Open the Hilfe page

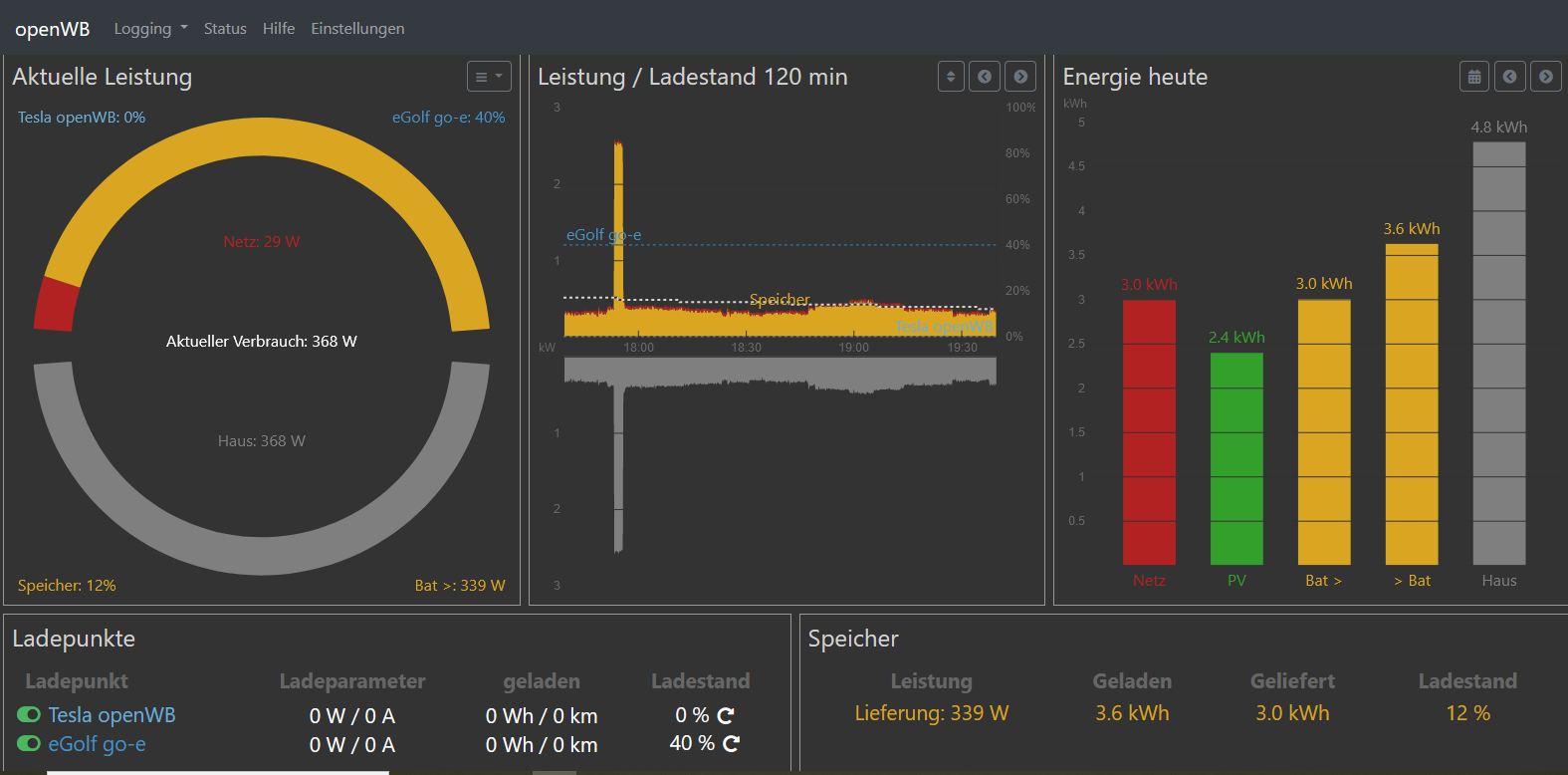(x=279, y=29)
